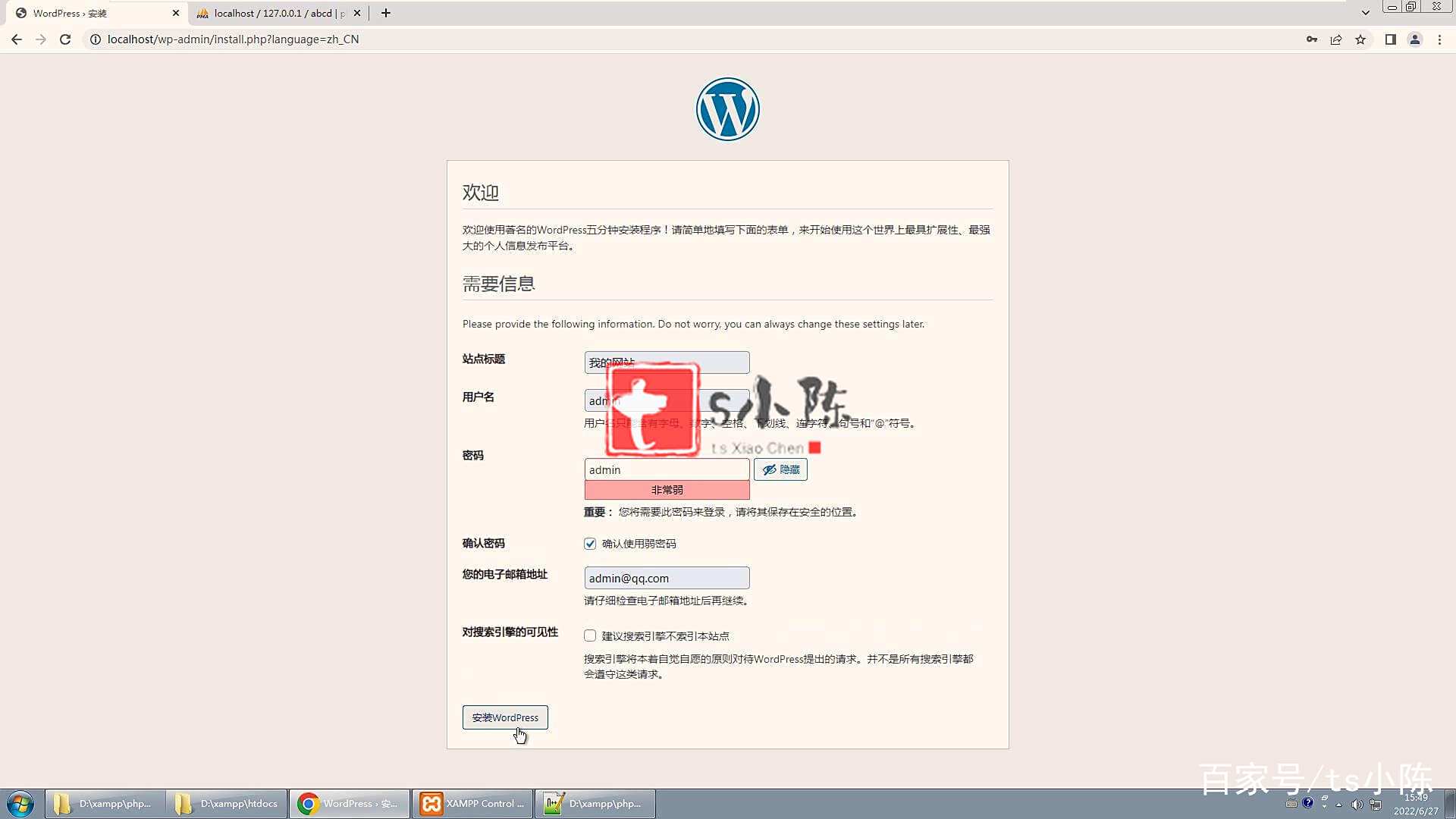Open a new browser tab

pyautogui.click(x=386, y=13)
